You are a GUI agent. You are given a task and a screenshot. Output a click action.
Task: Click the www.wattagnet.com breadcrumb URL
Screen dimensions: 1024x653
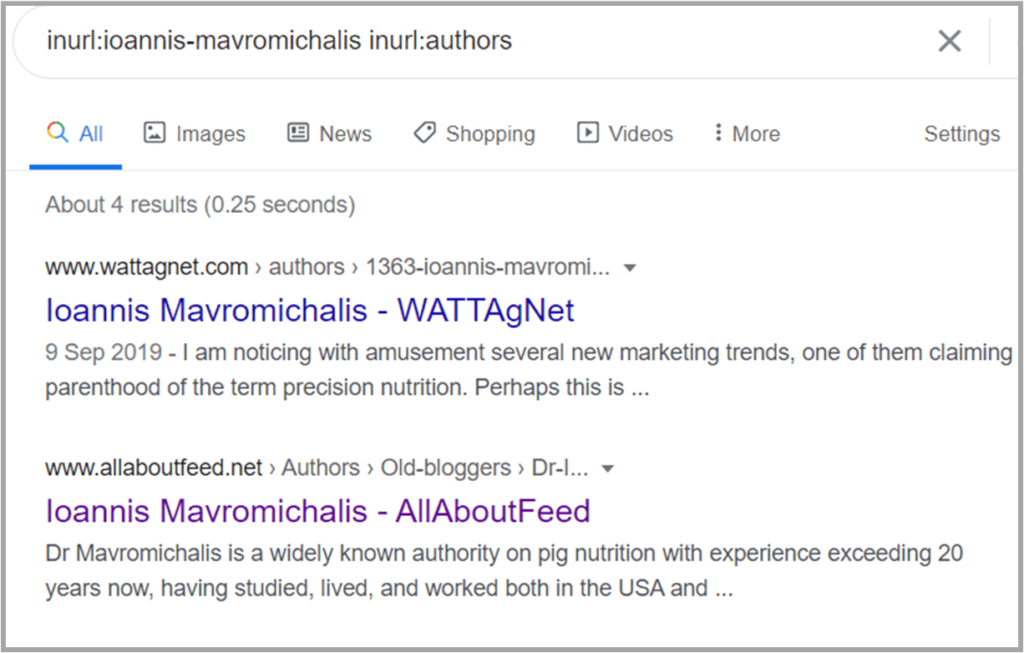tap(146, 267)
